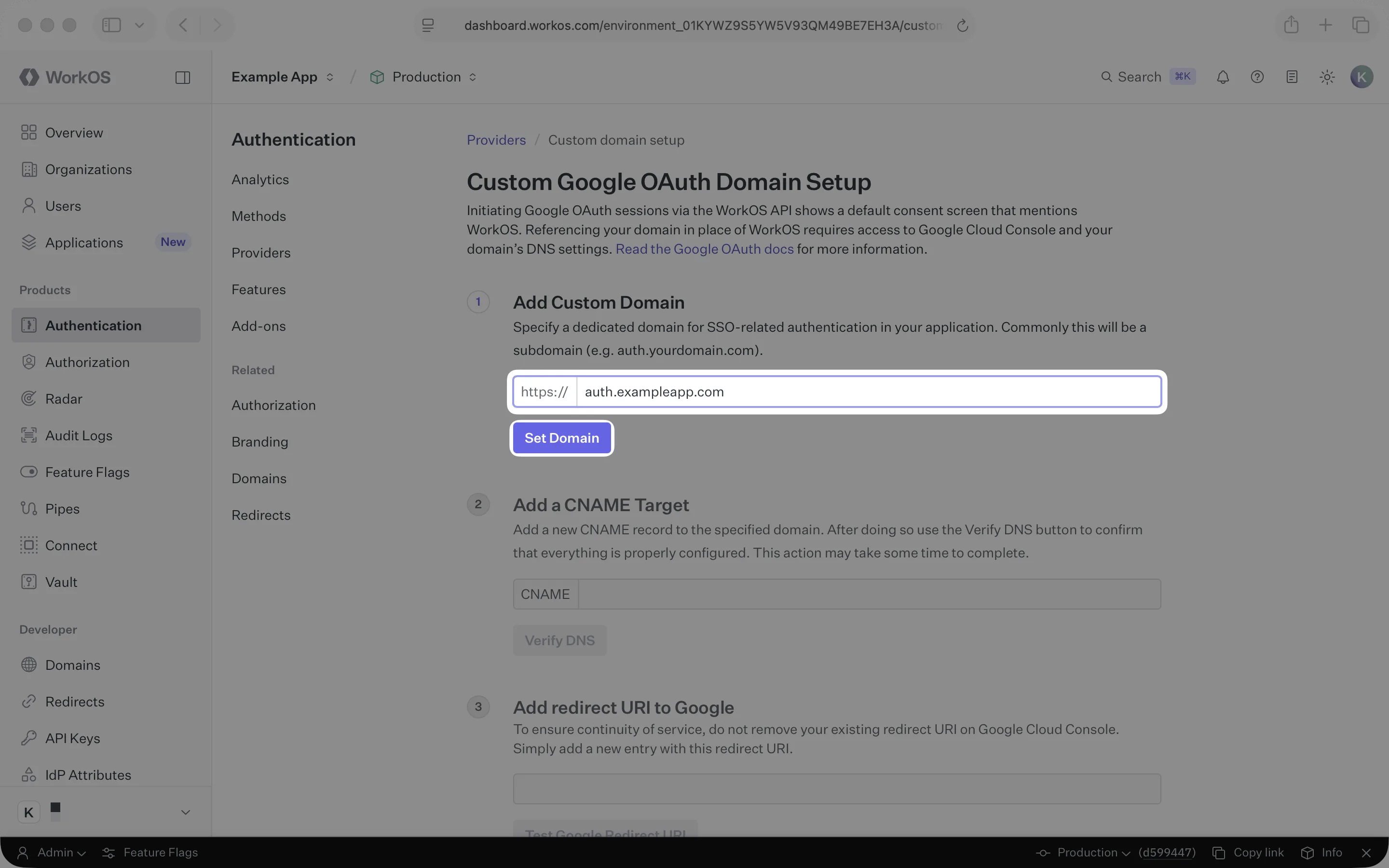Open Connect product

tap(106, 545)
